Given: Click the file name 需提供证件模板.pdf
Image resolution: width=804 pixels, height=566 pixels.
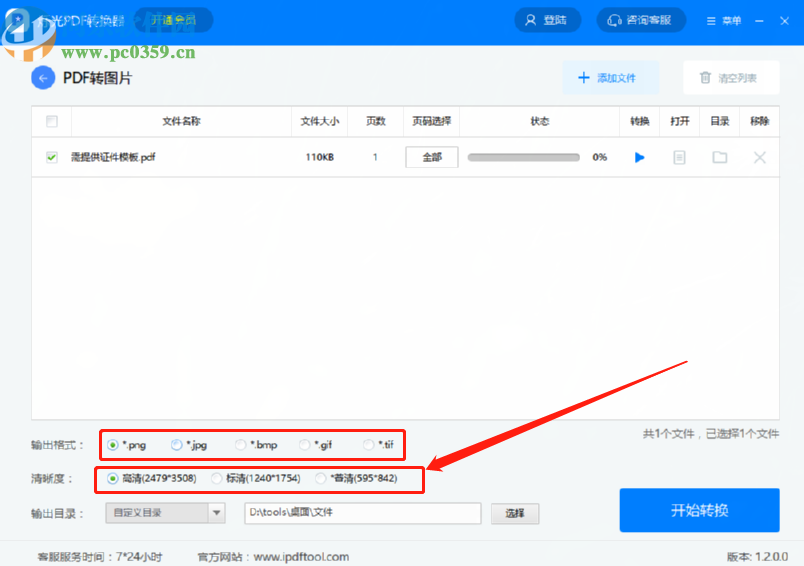Looking at the screenshot, I should 113,157.
